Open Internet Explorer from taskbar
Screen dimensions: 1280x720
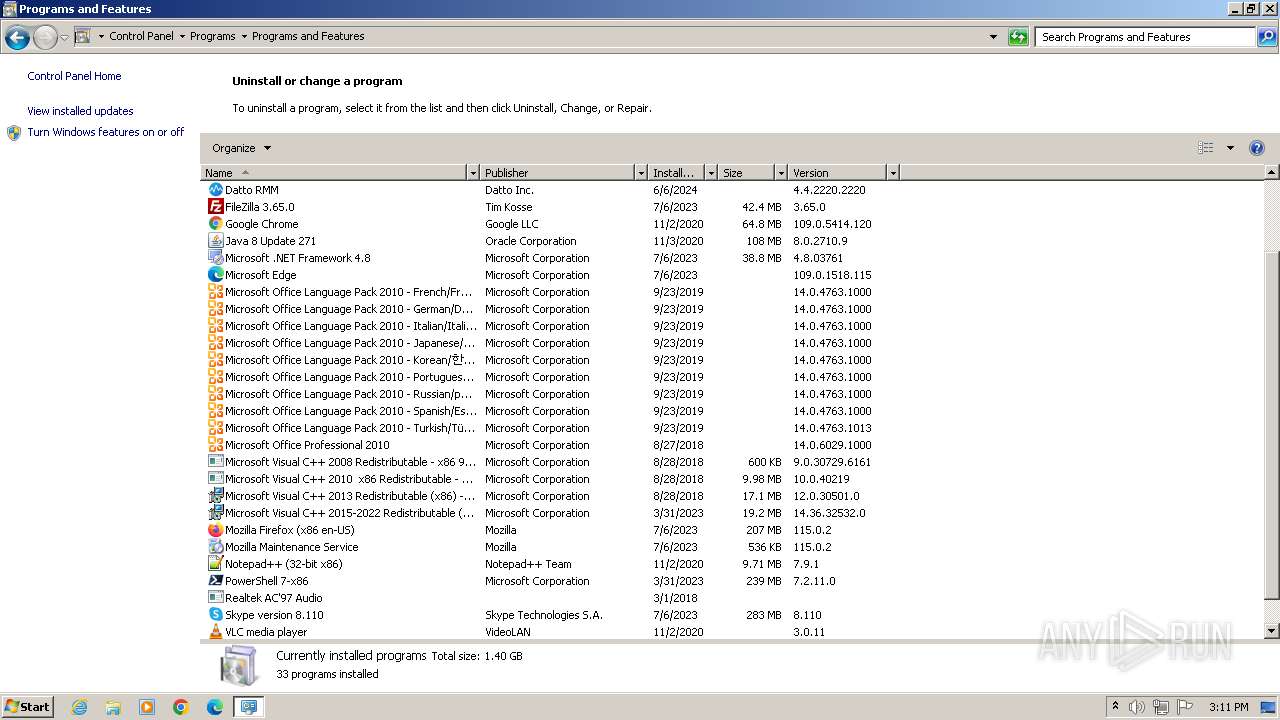click(x=79, y=707)
